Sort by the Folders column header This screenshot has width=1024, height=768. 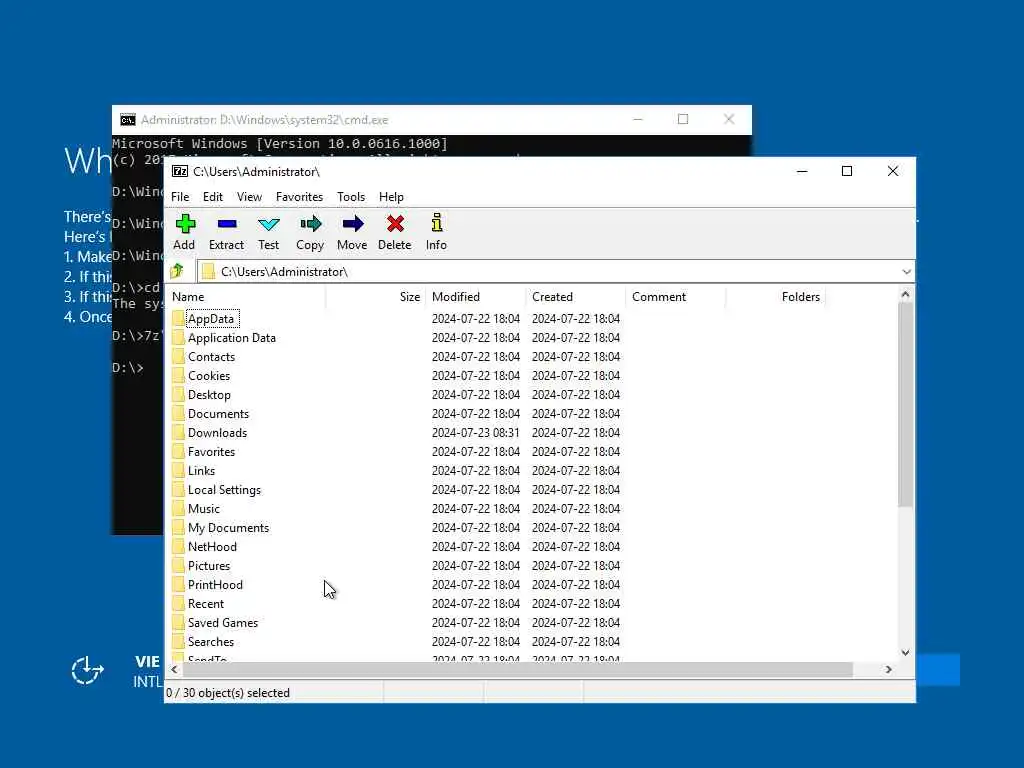(x=775, y=296)
